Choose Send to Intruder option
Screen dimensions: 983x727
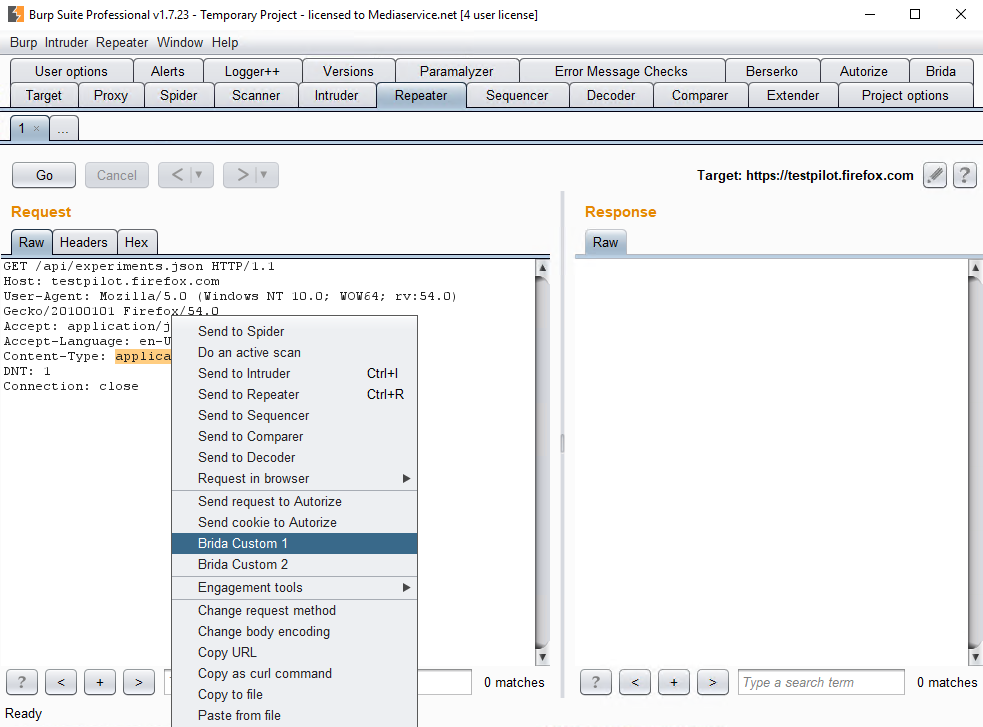click(244, 373)
